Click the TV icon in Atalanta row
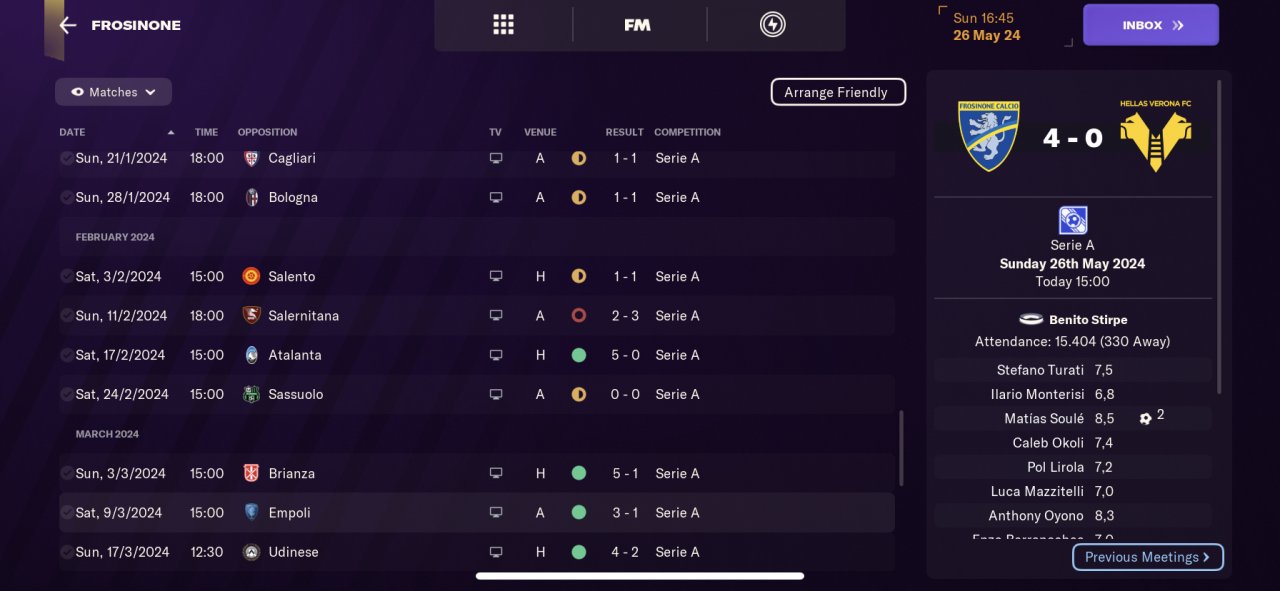The width and height of the screenshot is (1280, 591). tap(496, 355)
